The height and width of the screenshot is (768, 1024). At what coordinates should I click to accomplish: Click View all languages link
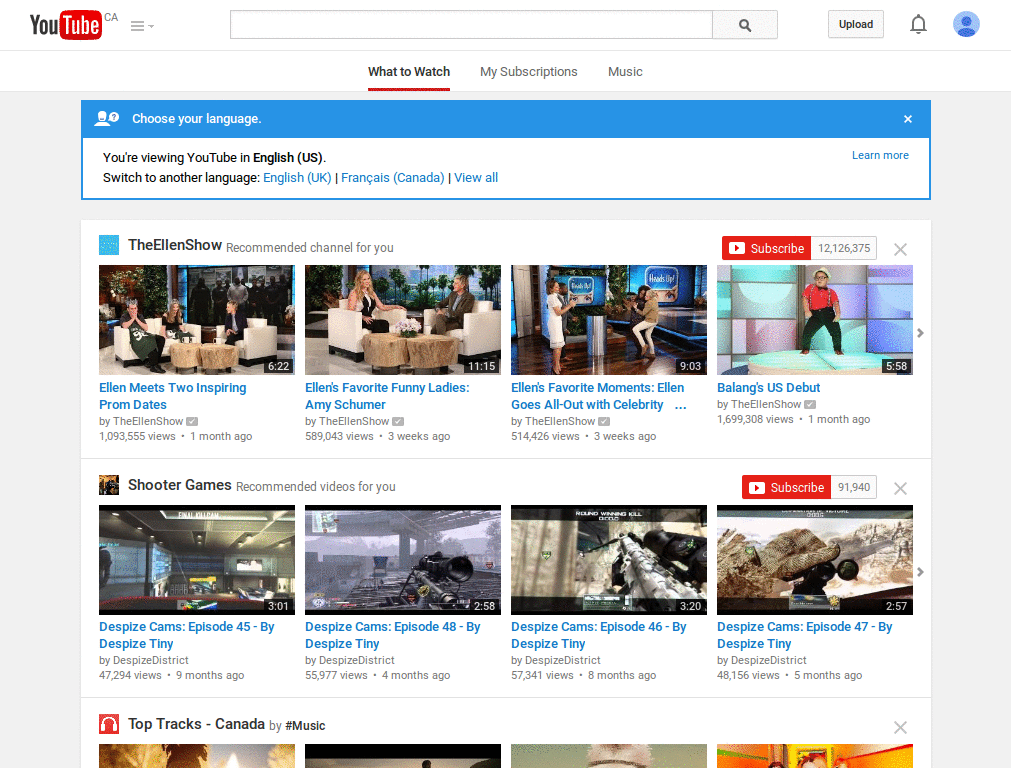[x=476, y=178]
